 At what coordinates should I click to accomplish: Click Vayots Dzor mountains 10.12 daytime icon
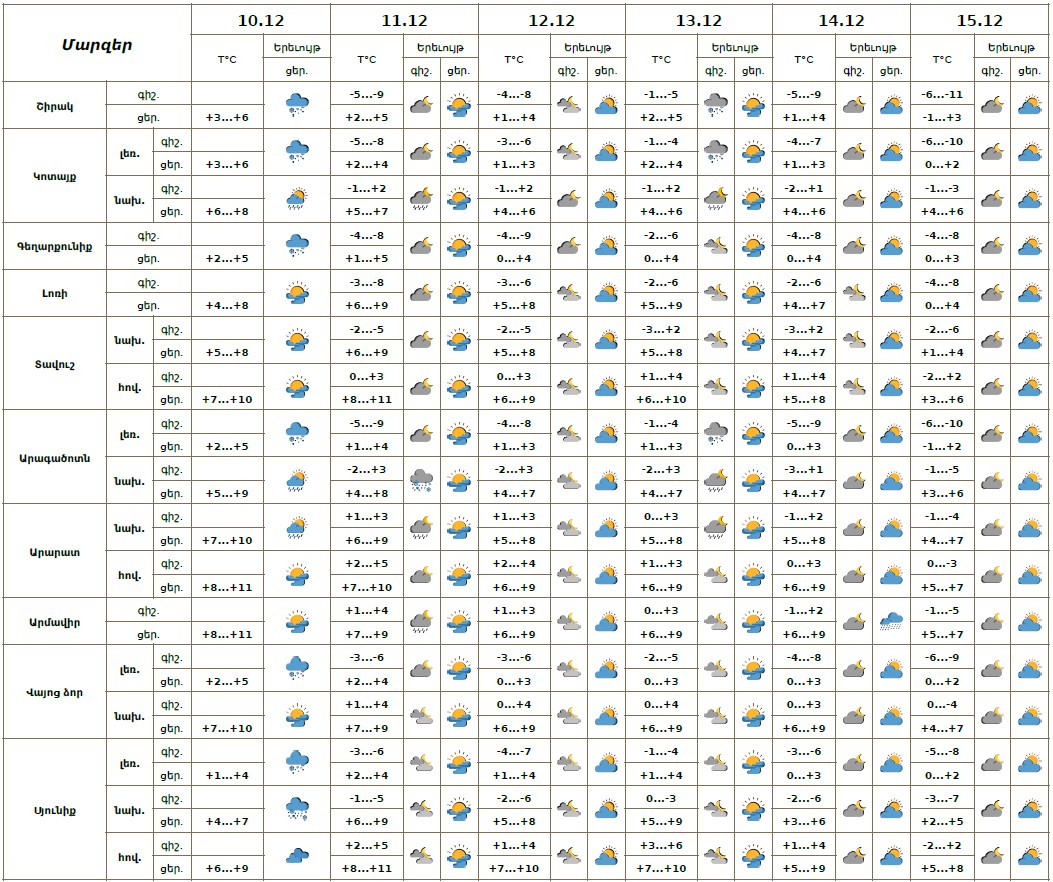click(x=297, y=668)
